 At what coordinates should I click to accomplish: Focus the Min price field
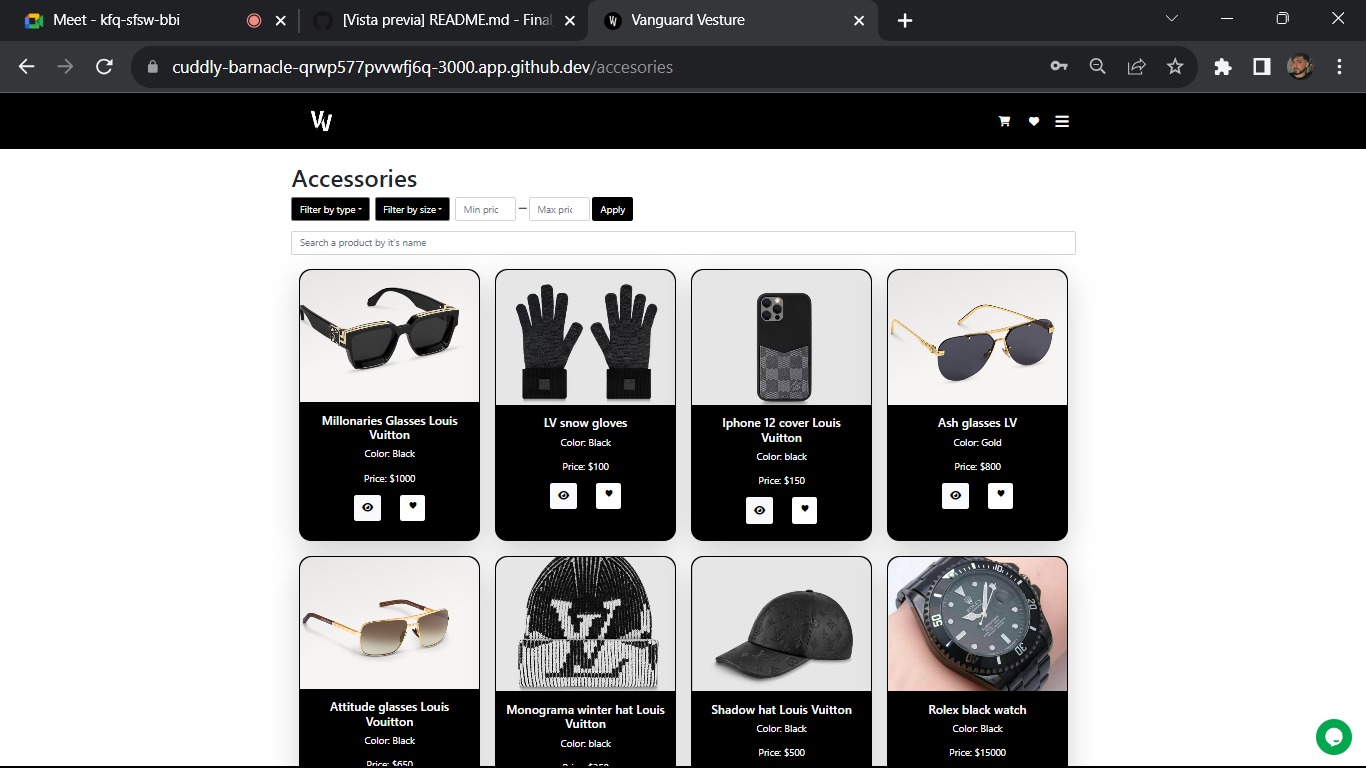click(485, 209)
